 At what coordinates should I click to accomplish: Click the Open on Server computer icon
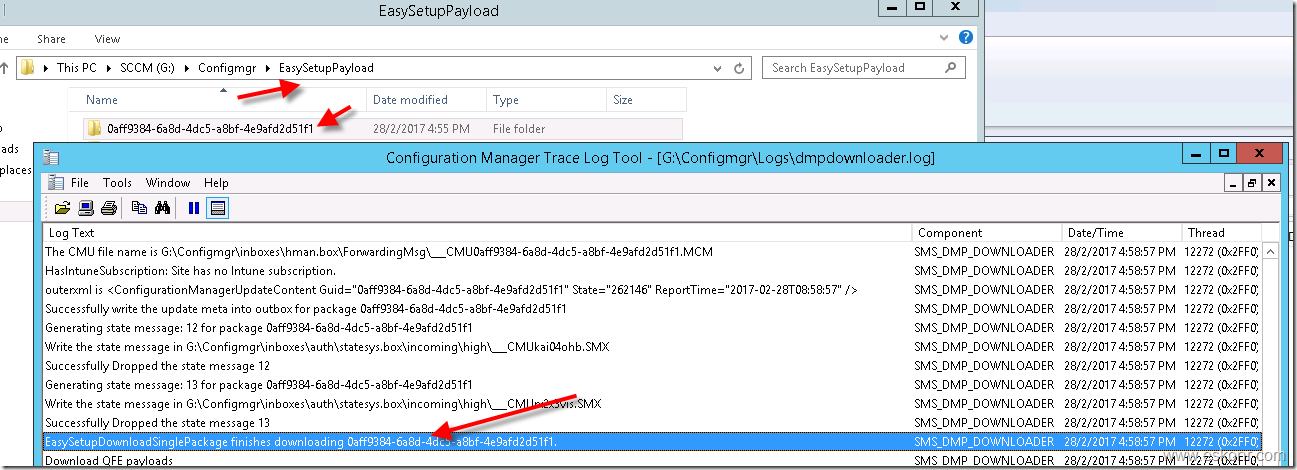[x=86, y=208]
